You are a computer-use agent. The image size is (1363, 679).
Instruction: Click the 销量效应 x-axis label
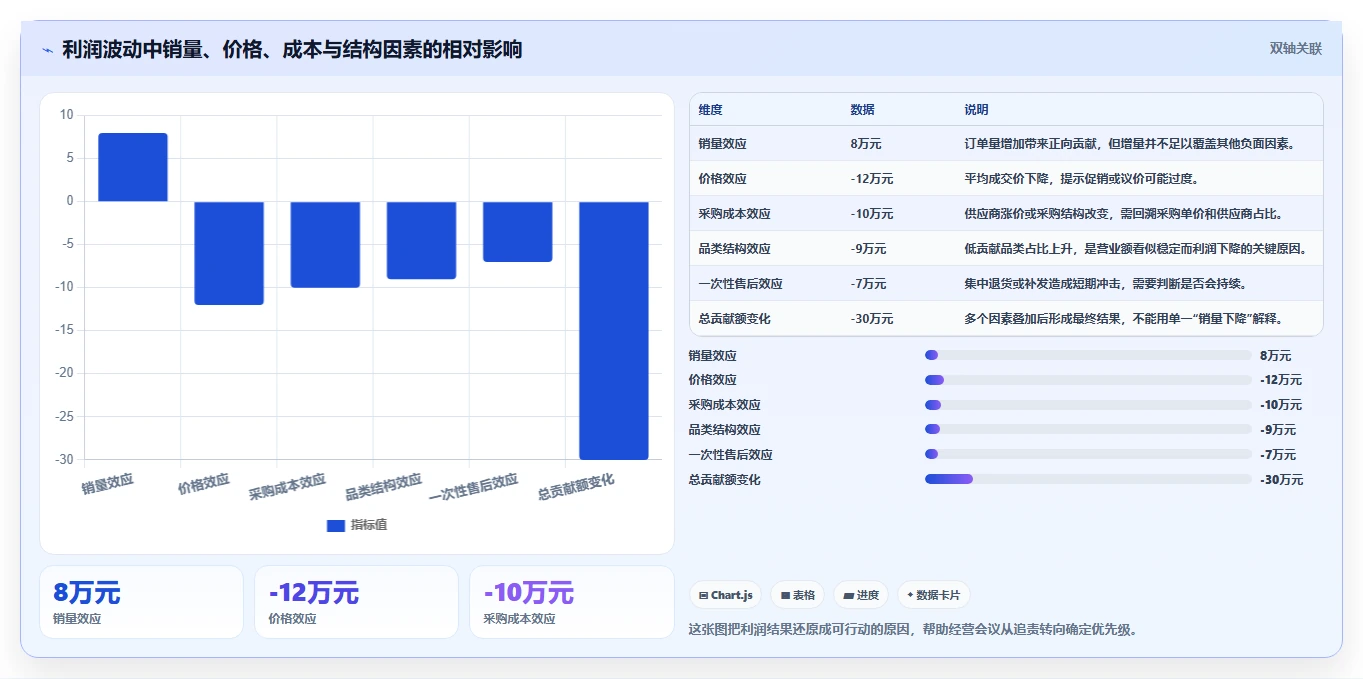click(107, 484)
